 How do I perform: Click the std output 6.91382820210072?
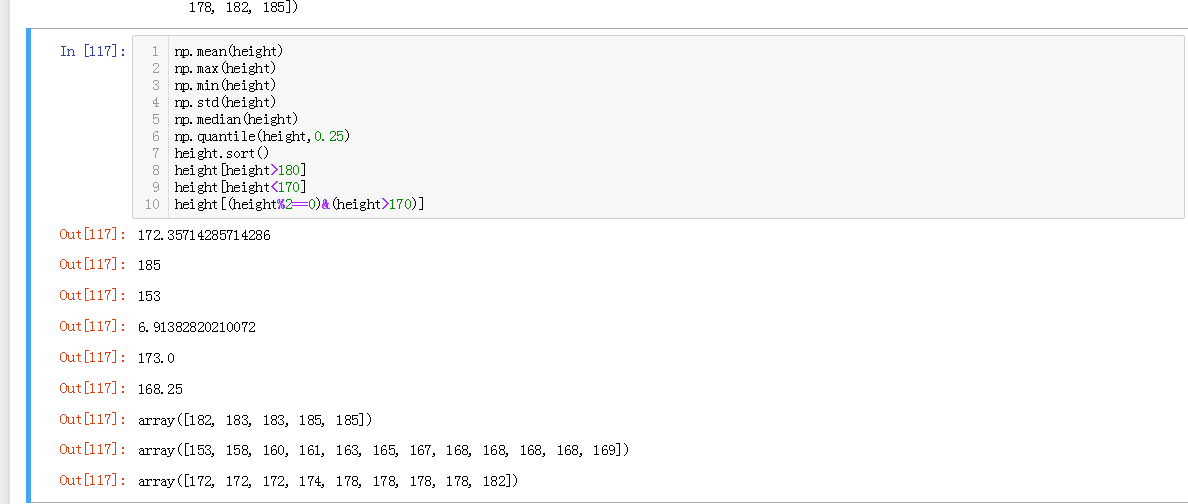[x=196, y=327]
